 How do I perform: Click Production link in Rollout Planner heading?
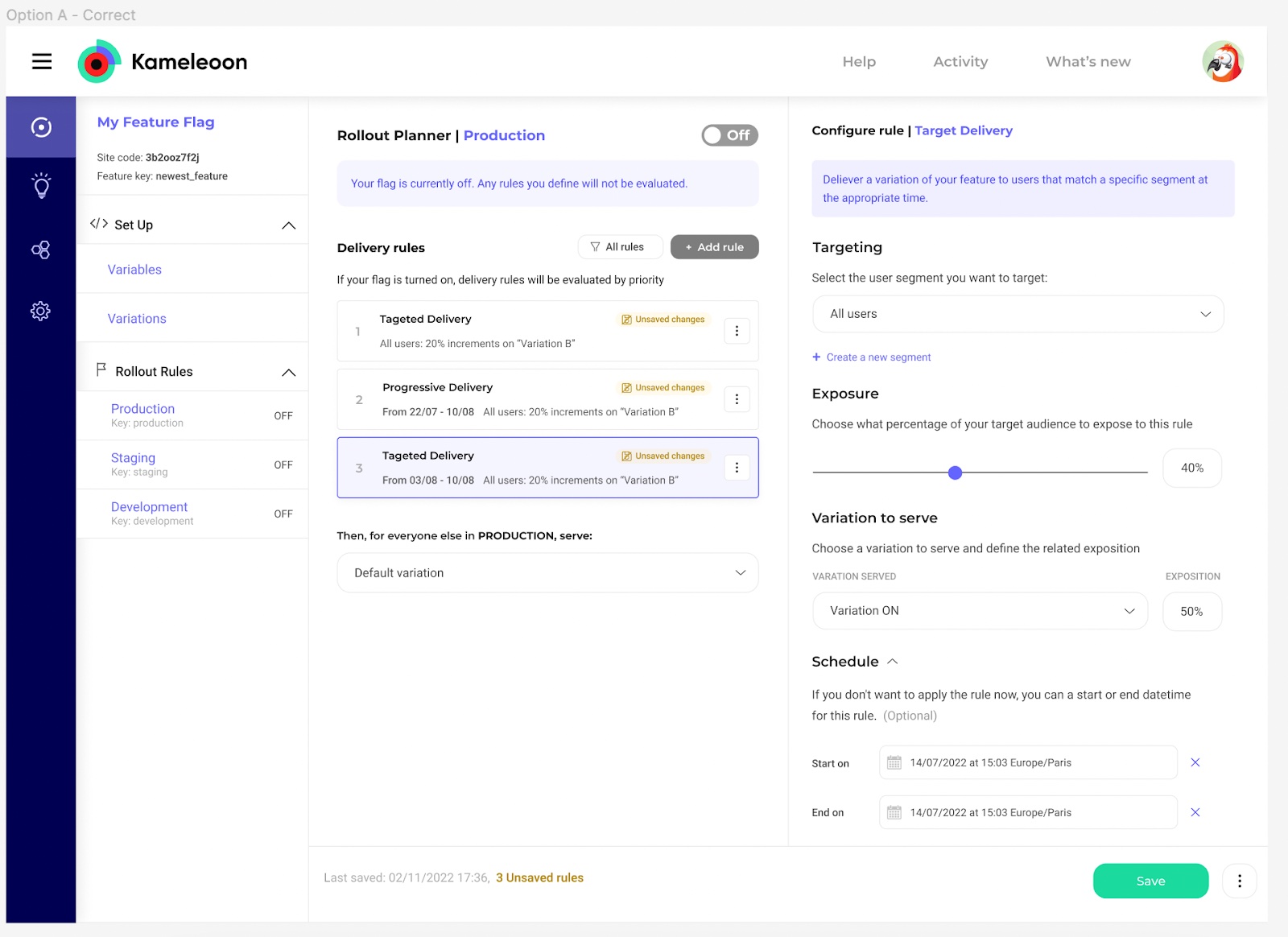click(504, 135)
